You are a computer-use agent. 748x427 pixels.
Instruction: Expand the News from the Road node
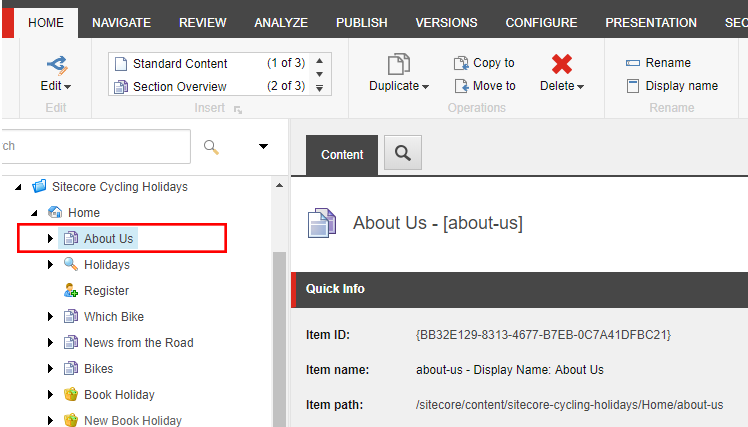point(50,343)
